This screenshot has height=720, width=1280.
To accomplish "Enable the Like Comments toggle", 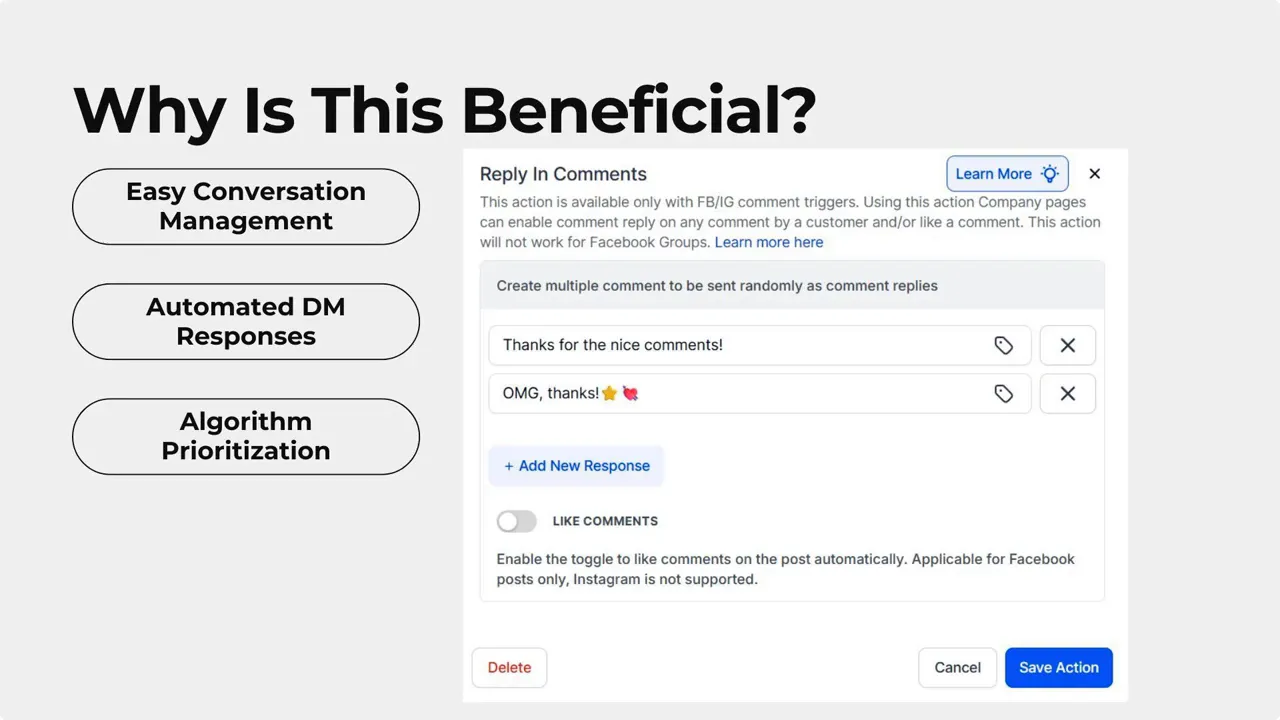I will click(x=516, y=521).
